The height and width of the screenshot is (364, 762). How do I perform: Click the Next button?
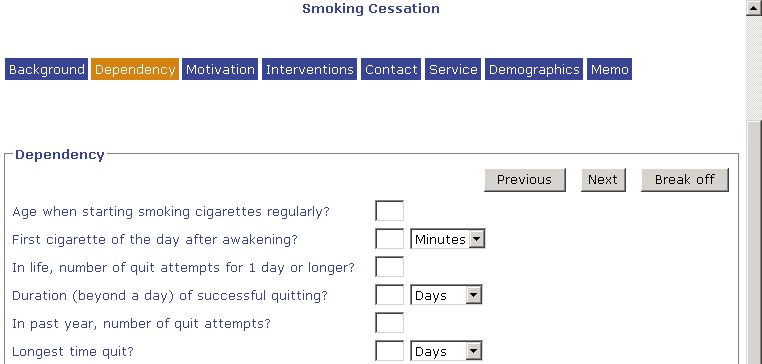[603, 180]
